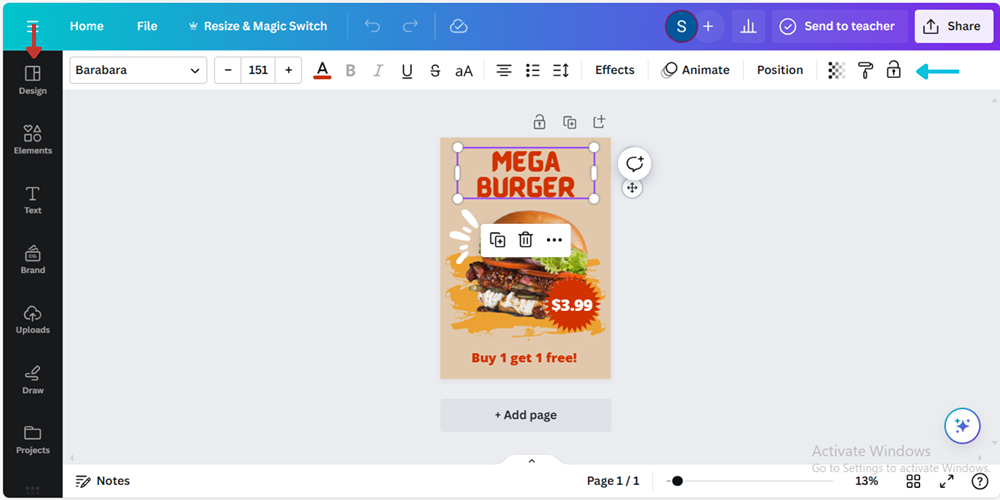
Task: Click the user avatar S
Action: coord(681,26)
